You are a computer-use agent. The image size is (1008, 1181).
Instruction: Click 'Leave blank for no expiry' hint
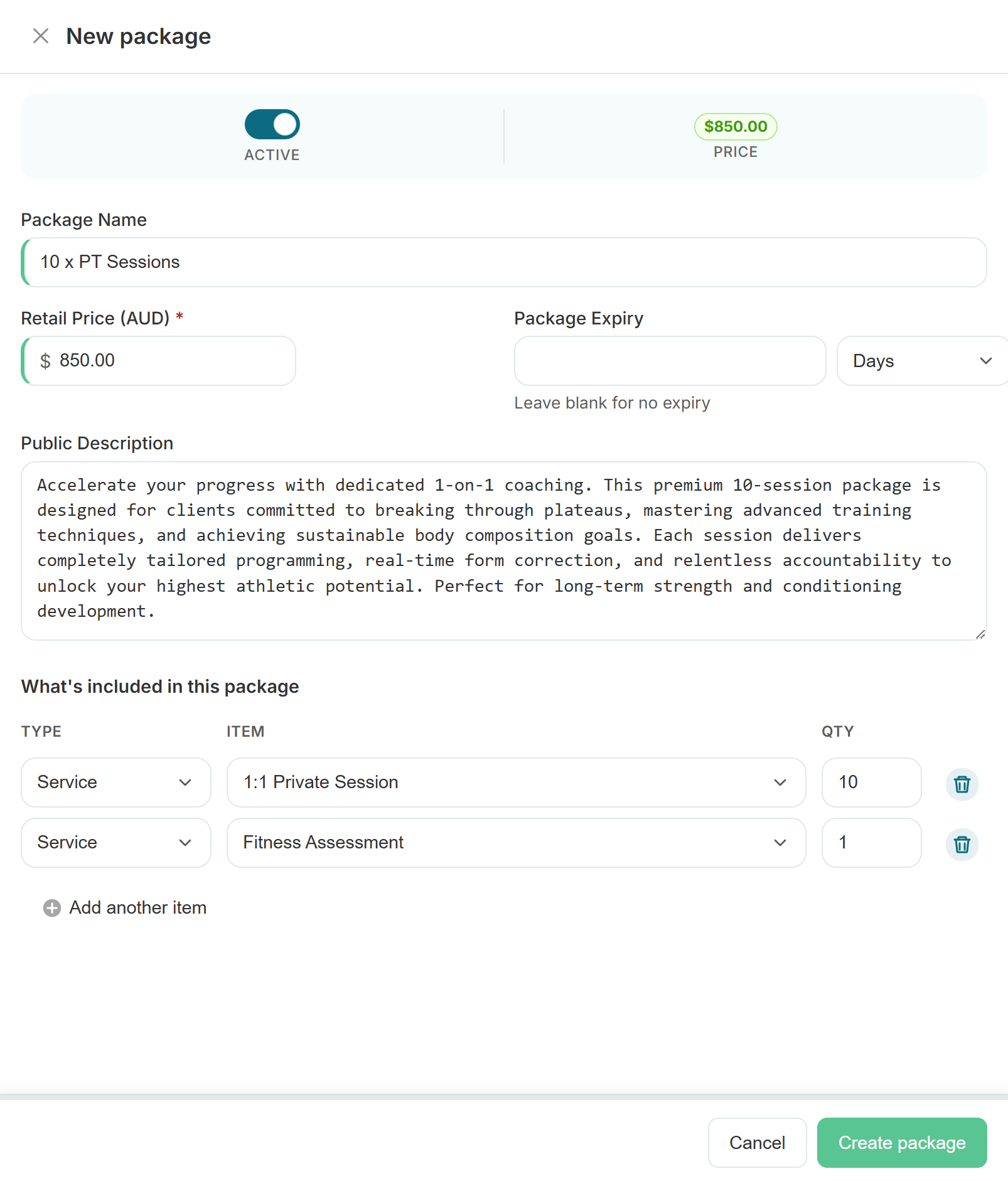click(612, 403)
